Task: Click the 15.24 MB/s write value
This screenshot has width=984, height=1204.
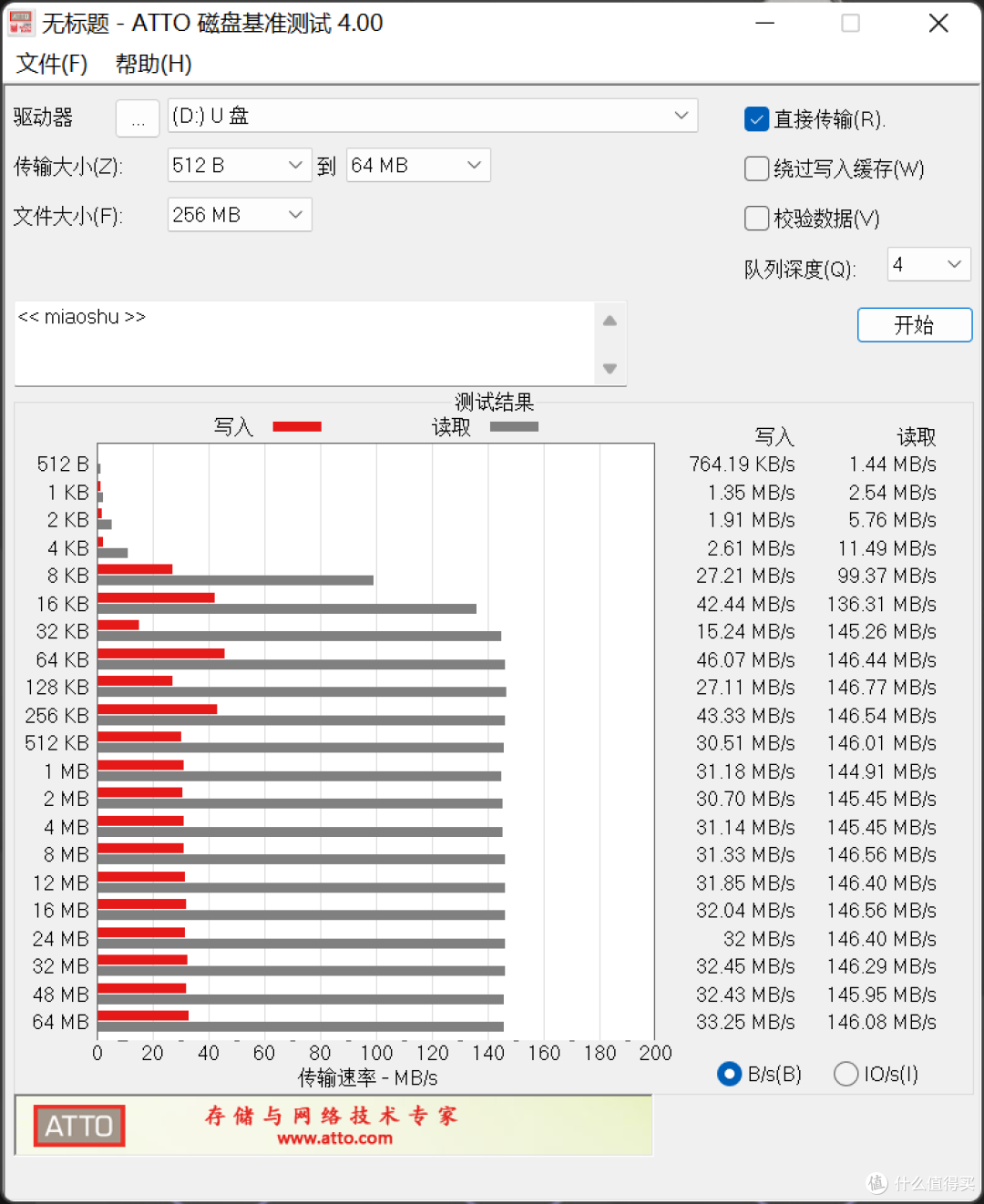Action: (745, 632)
